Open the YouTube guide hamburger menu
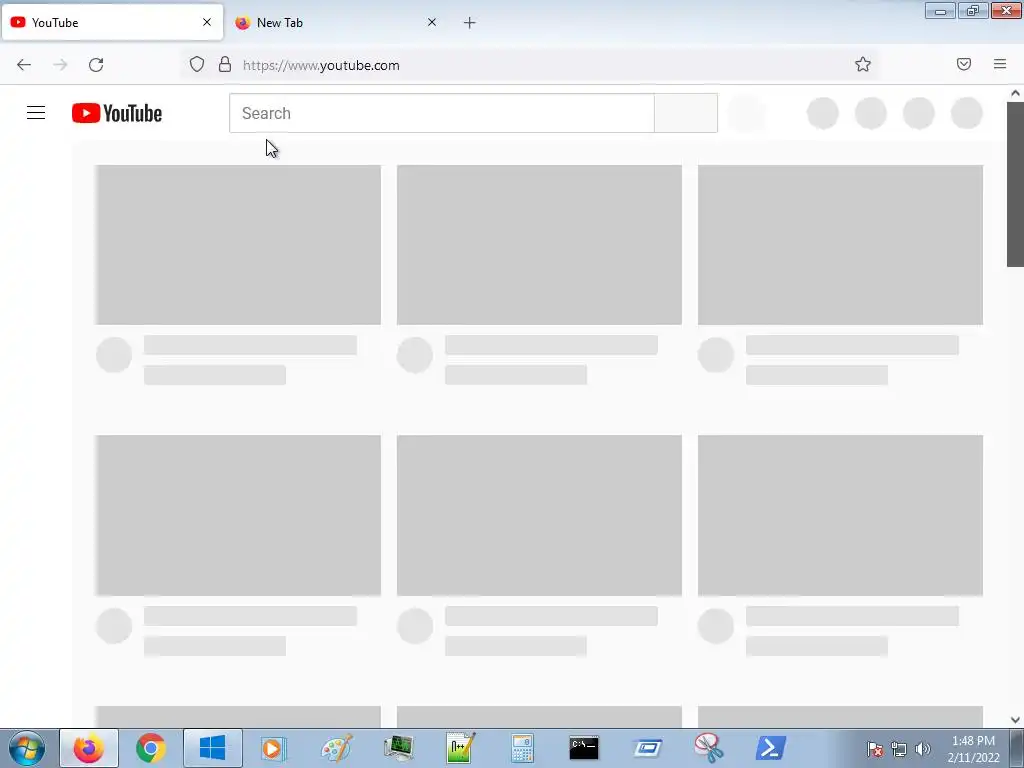The image size is (1024, 768). 36,113
